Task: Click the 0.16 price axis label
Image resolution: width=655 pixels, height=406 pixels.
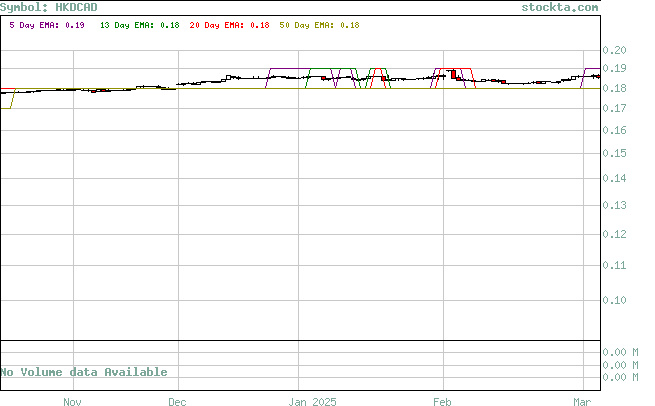Action: 614,130
